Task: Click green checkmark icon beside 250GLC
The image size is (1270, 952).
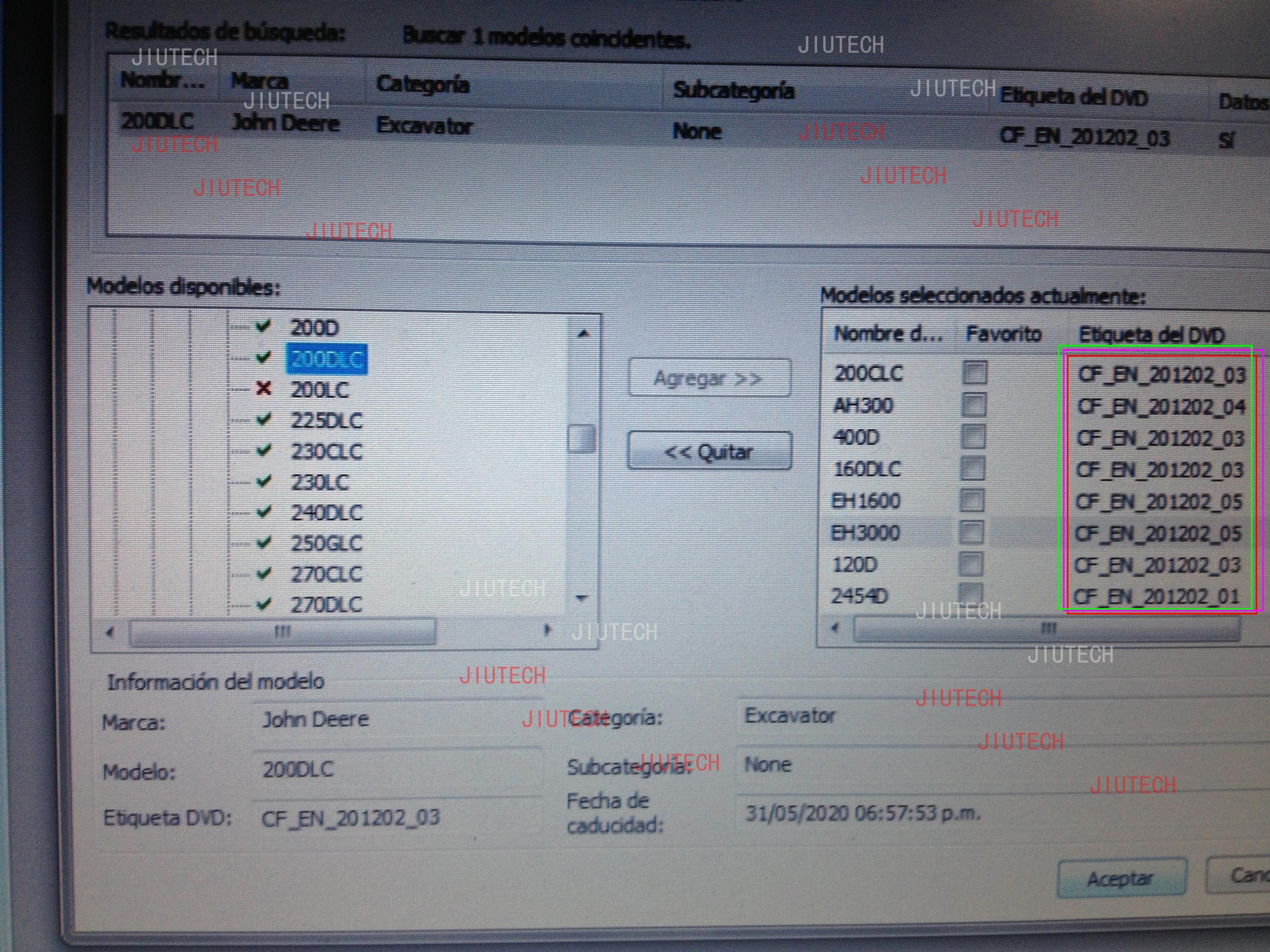Action: click(x=263, y=542)
